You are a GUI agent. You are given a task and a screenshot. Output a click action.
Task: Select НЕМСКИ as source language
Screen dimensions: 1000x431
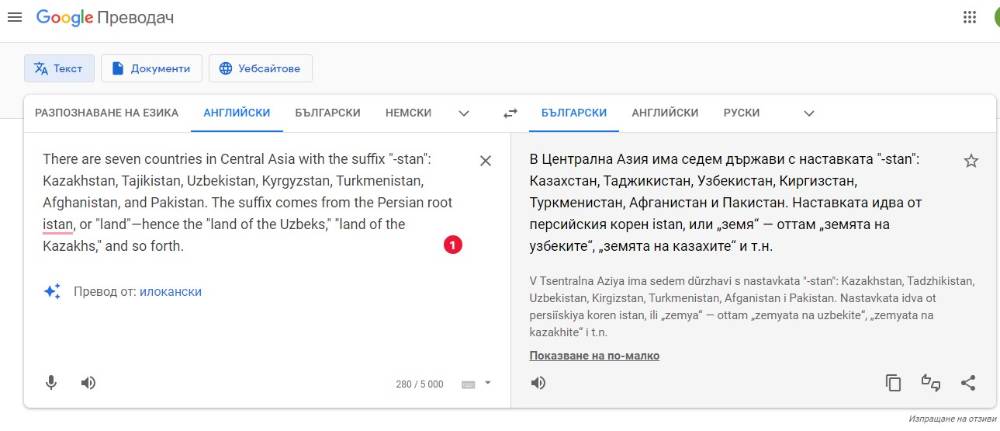(x=408, y=113)
